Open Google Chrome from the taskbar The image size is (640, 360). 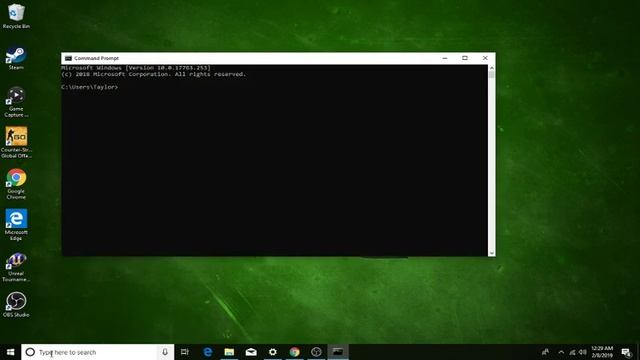[x=294, y=352]
